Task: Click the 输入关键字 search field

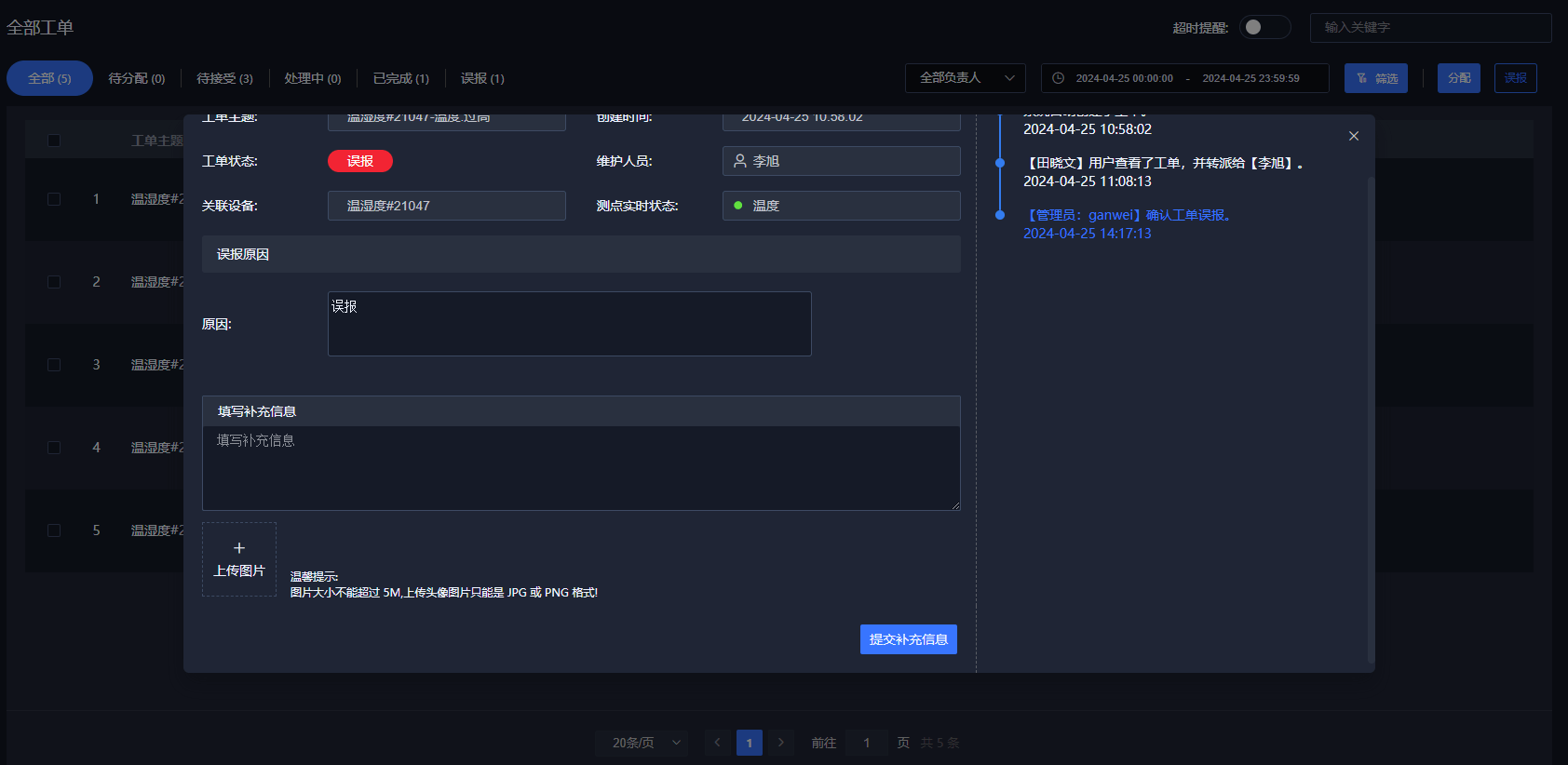Action: tap(1429, 27)
